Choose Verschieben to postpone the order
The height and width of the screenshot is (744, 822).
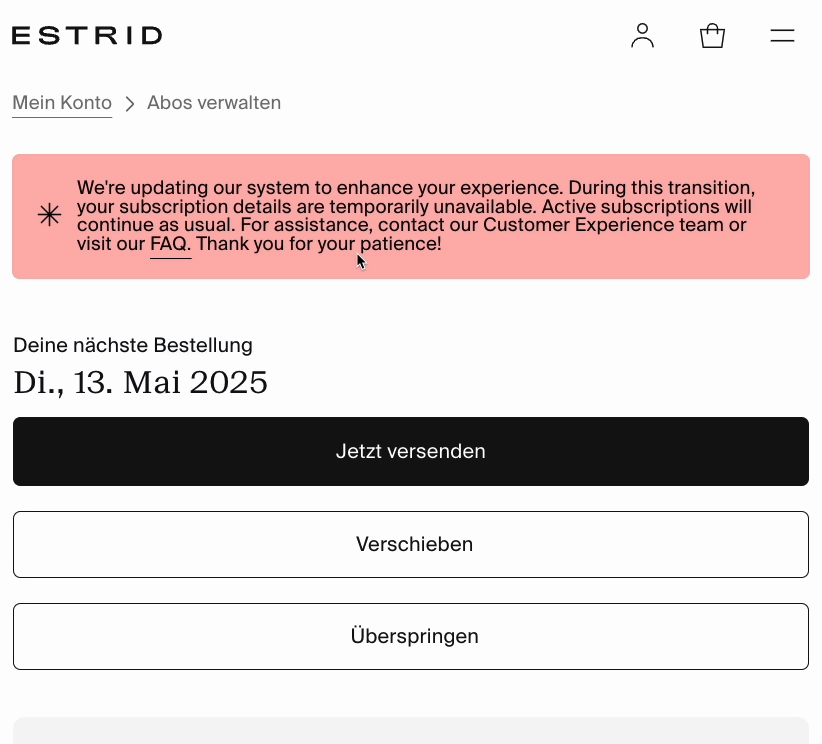click(x=411, y=544)
